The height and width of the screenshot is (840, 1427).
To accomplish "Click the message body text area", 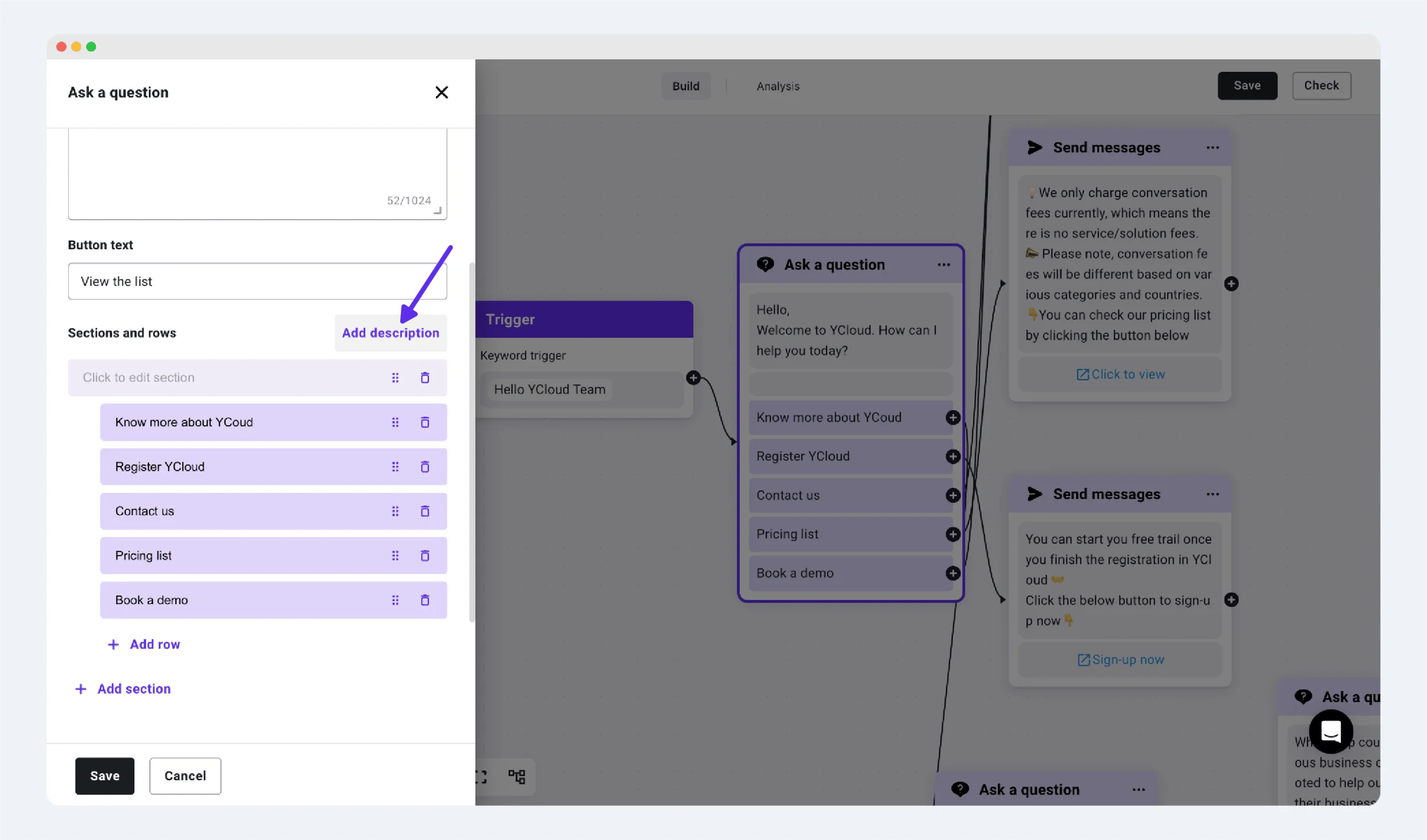I will coord(257,173).
